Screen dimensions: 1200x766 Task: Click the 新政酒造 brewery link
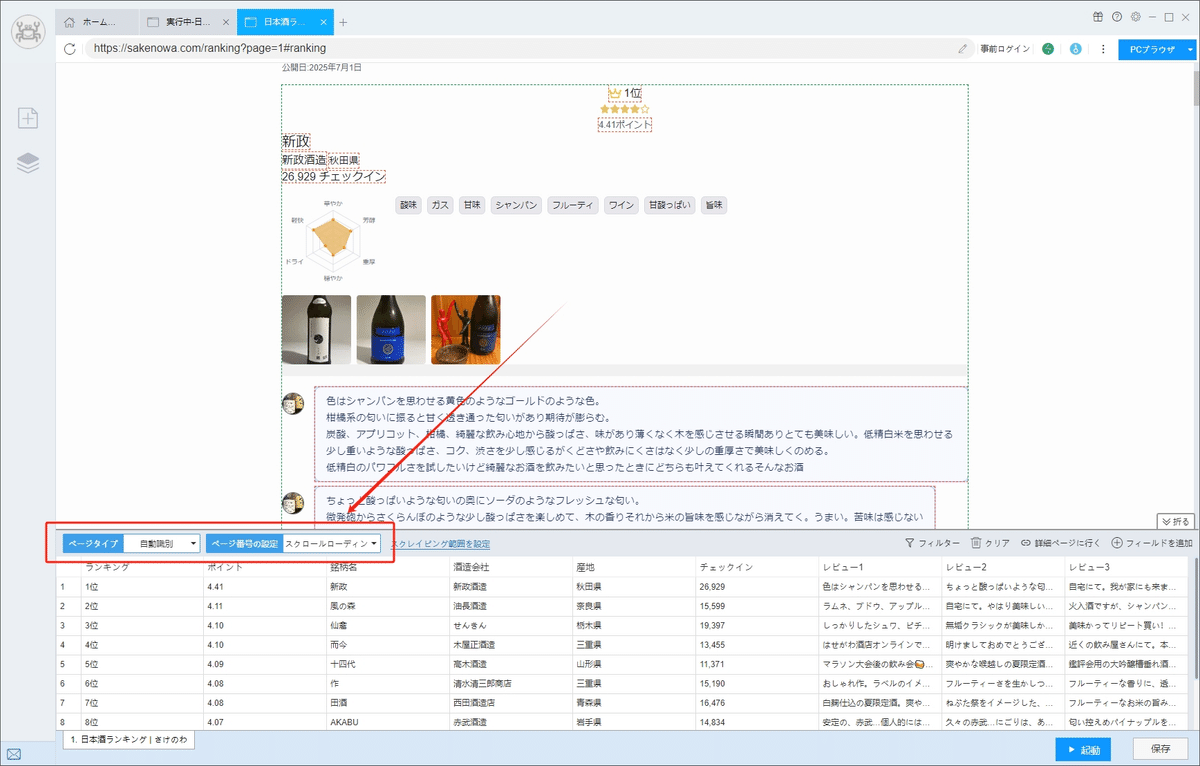tap(304, 159)
